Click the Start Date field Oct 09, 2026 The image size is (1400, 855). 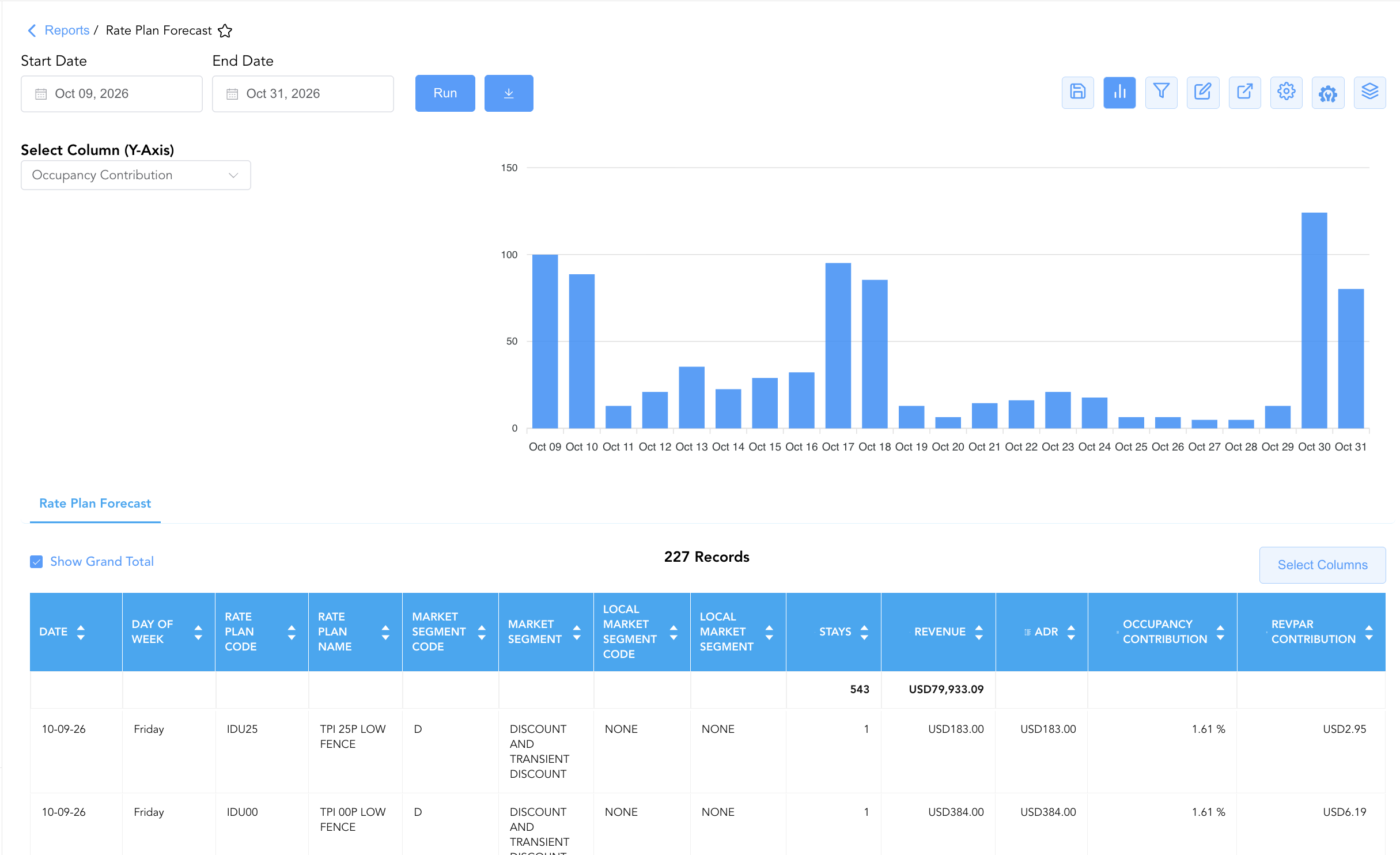(x=112, y=94)
